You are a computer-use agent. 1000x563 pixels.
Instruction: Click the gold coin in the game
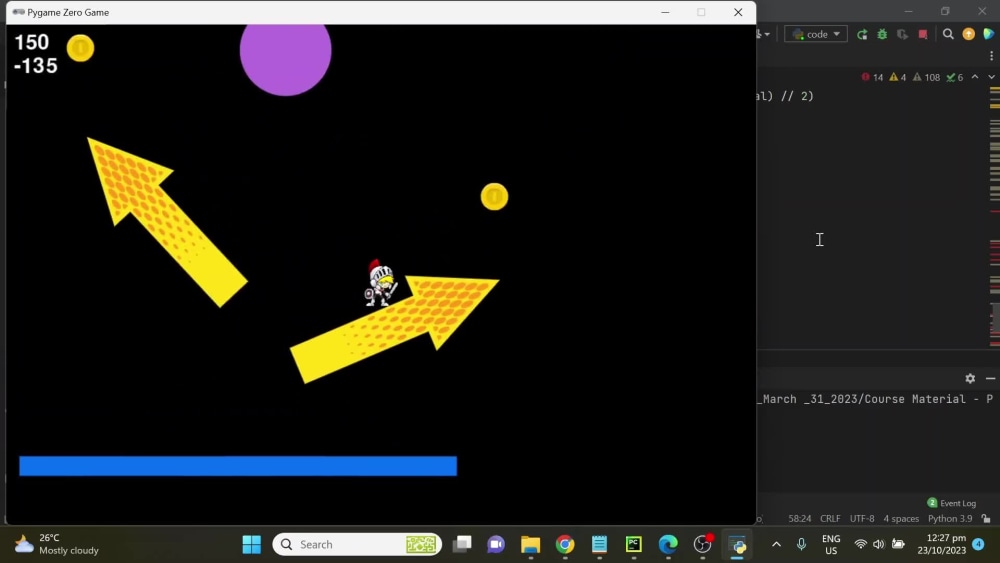point(494,196)
